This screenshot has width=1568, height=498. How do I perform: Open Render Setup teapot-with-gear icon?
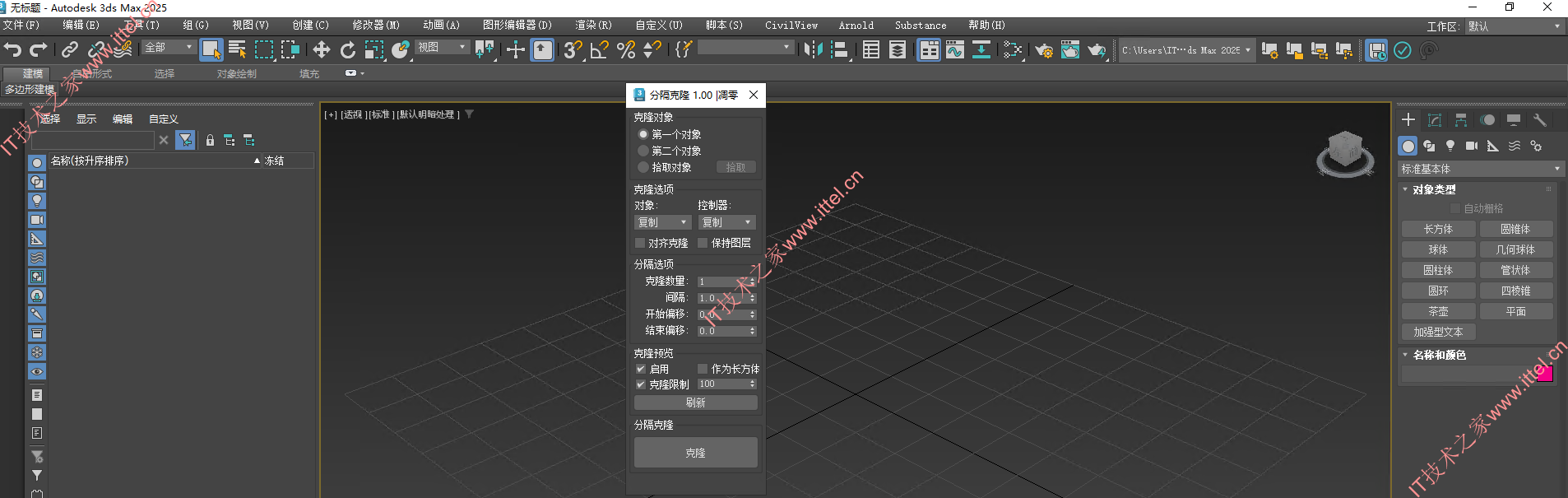[x=1044, y=50]
